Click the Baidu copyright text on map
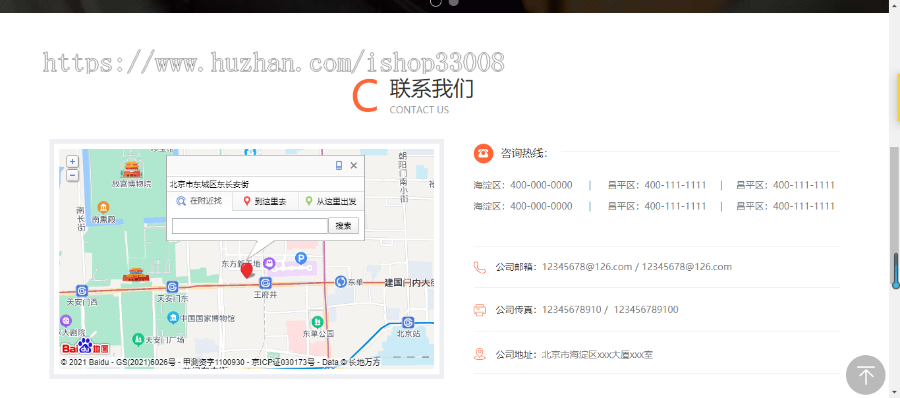900x398 pixels. pos(220,362)
